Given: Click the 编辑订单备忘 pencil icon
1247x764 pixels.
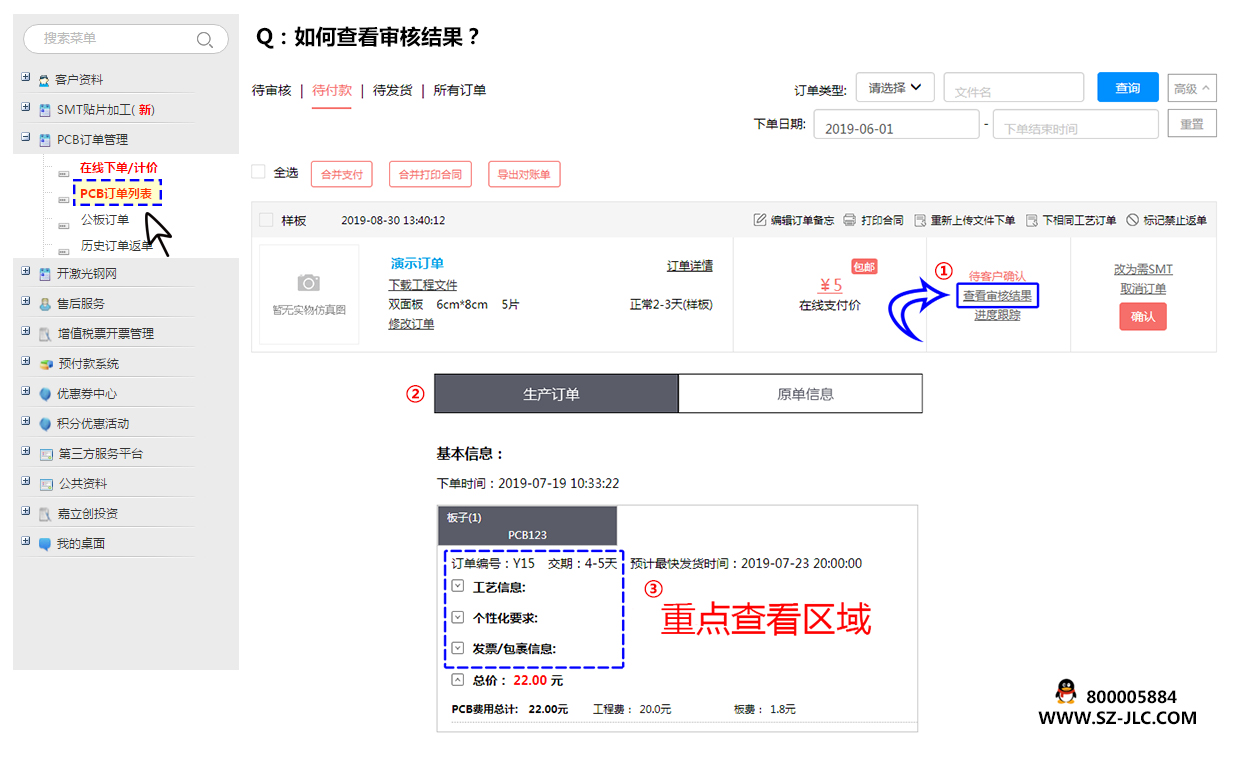Looking at the screenshot, I should (x=759, y=220).
